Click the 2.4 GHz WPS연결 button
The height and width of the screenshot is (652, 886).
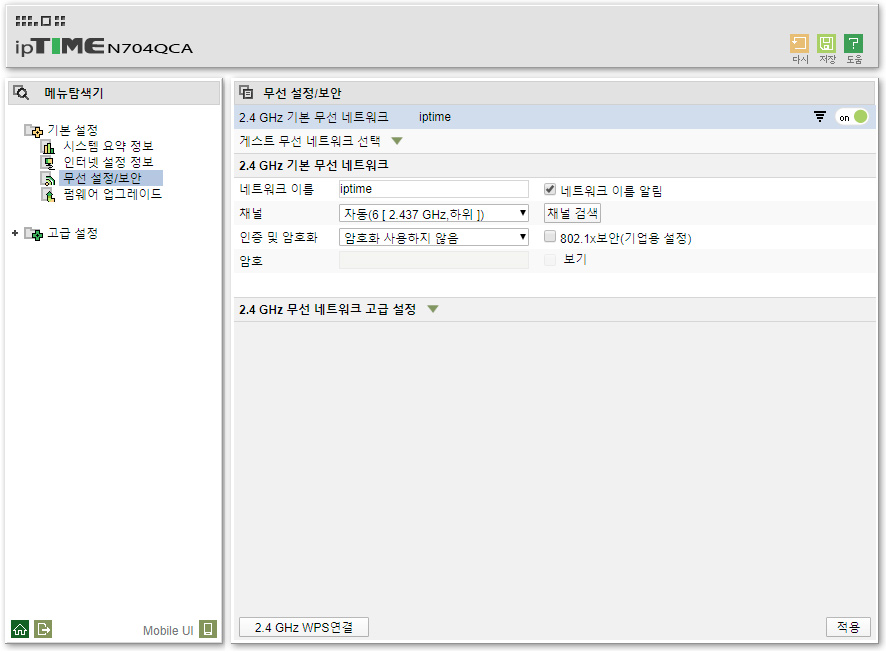pos(304,627)
